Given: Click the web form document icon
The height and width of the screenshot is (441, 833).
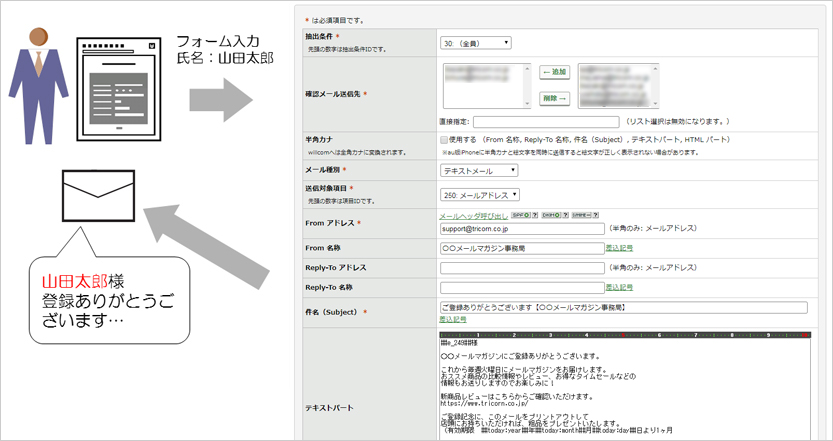Looking at the screenshot, I should click(118, 89).
